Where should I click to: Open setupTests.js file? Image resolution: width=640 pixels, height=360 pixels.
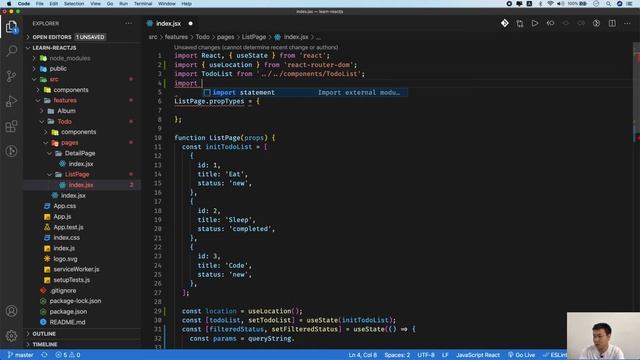tap(71, 280)
